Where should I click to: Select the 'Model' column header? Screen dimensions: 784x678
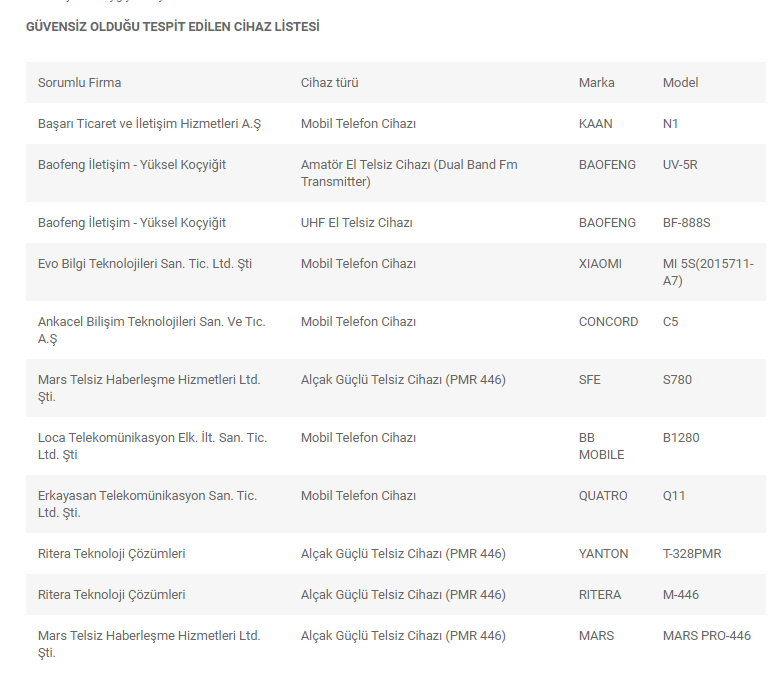pos(680,82)
